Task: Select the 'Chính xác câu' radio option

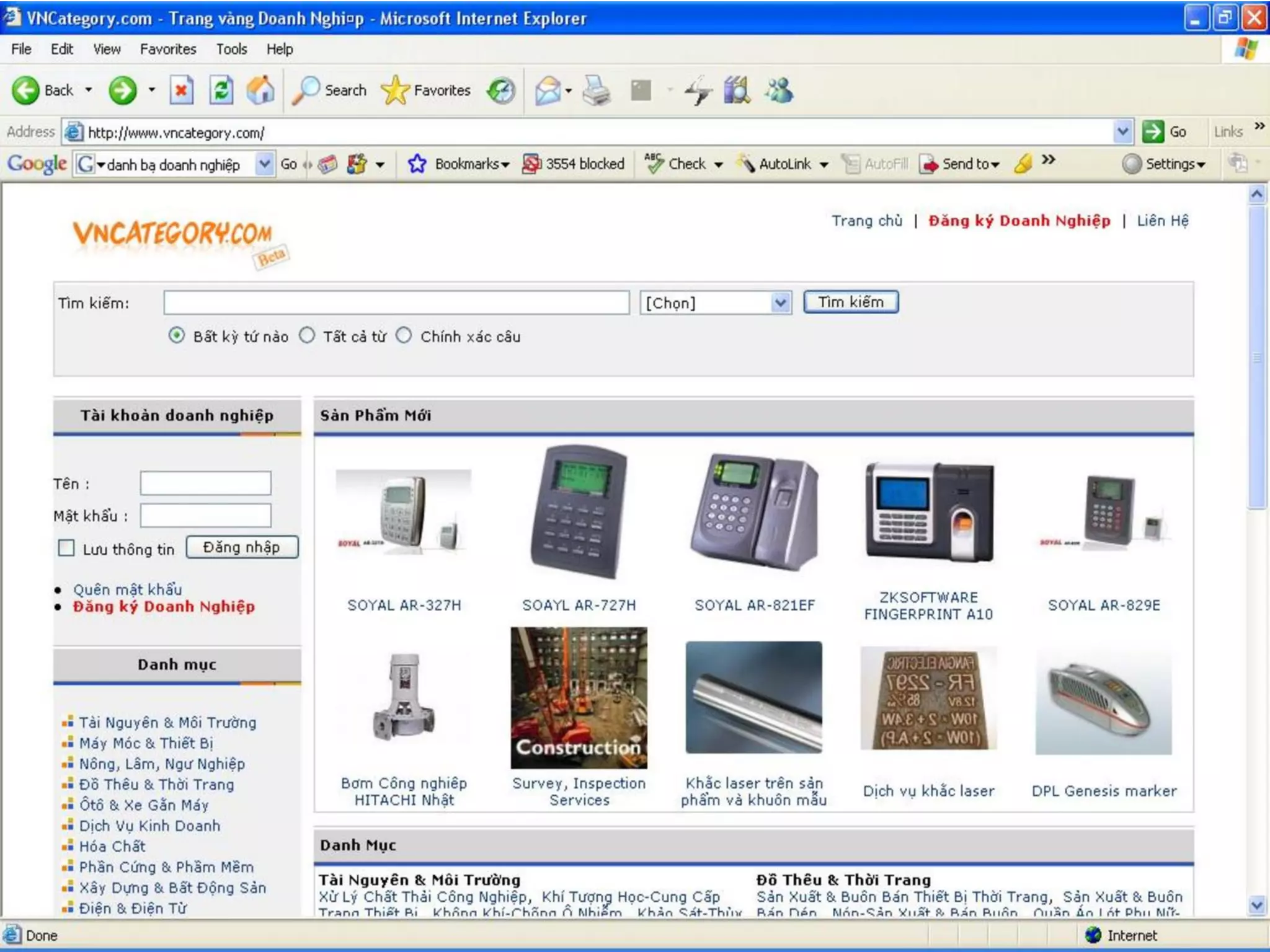Action: click(404, 335)
